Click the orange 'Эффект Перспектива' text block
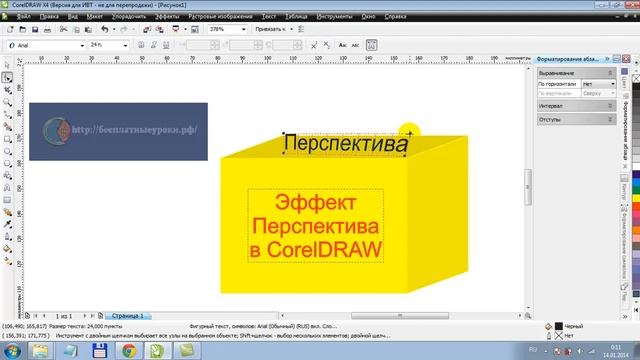Viewport: 640px width, 360px height. [x=316, y=226]
